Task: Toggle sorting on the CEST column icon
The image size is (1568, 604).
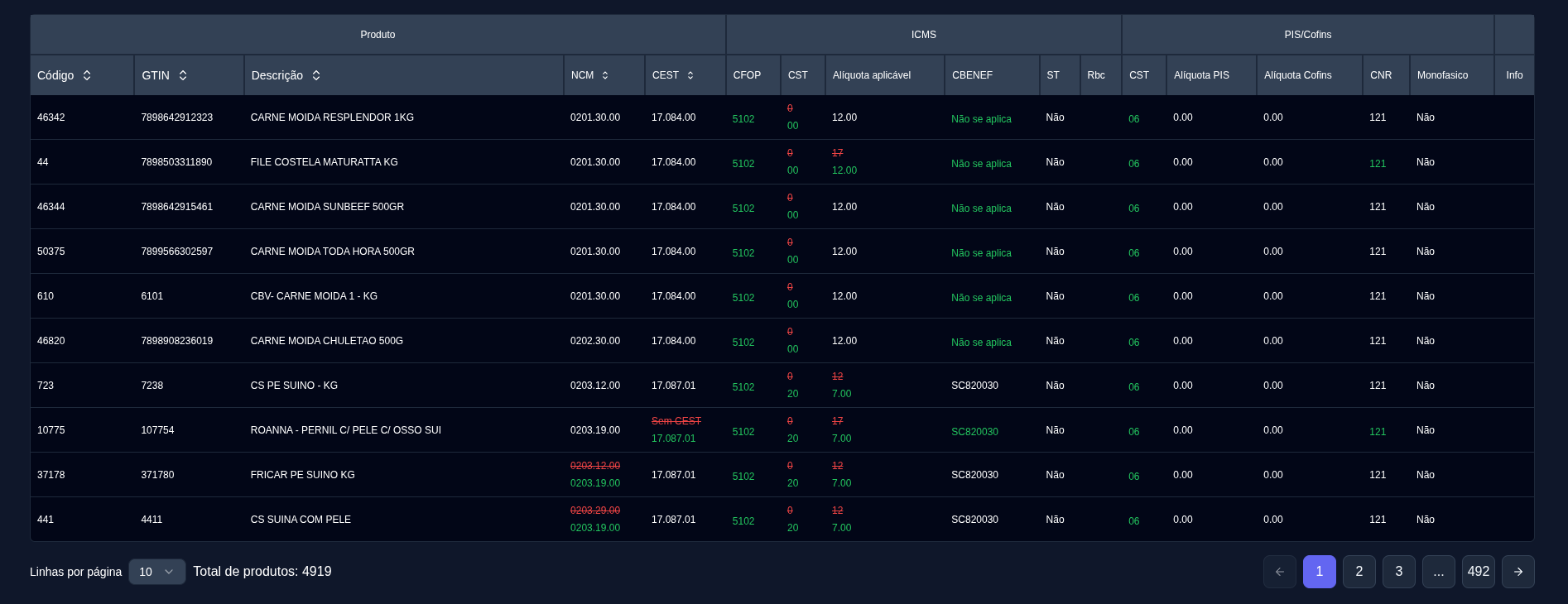Action: [x=690, y=75]
